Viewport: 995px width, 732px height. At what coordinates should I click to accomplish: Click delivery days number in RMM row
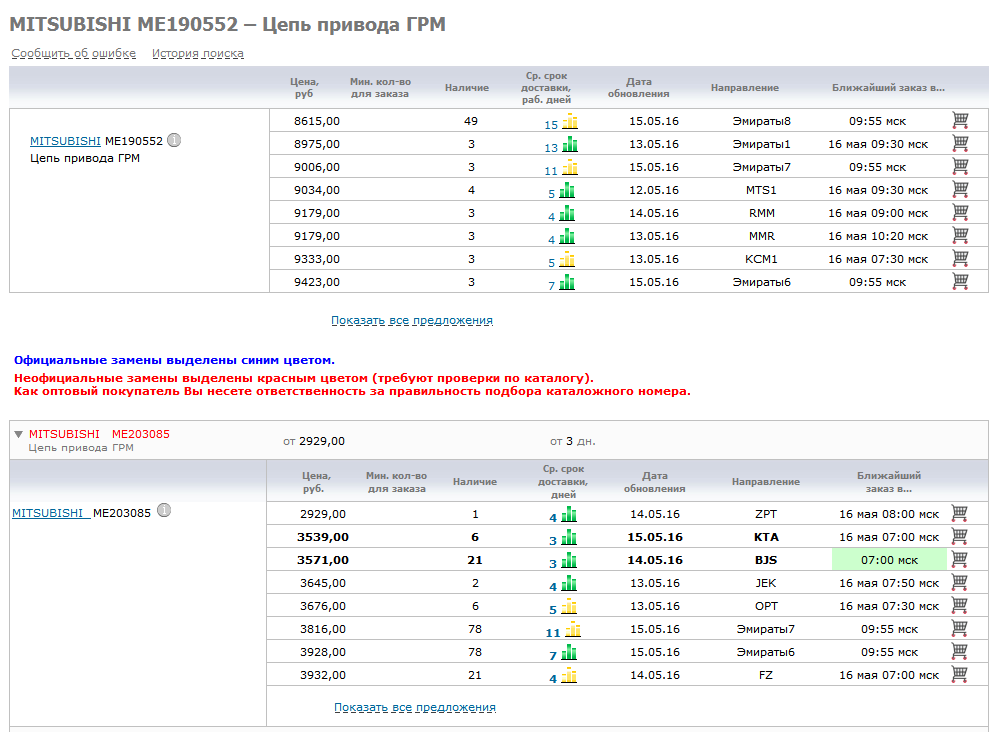point(551,215)
